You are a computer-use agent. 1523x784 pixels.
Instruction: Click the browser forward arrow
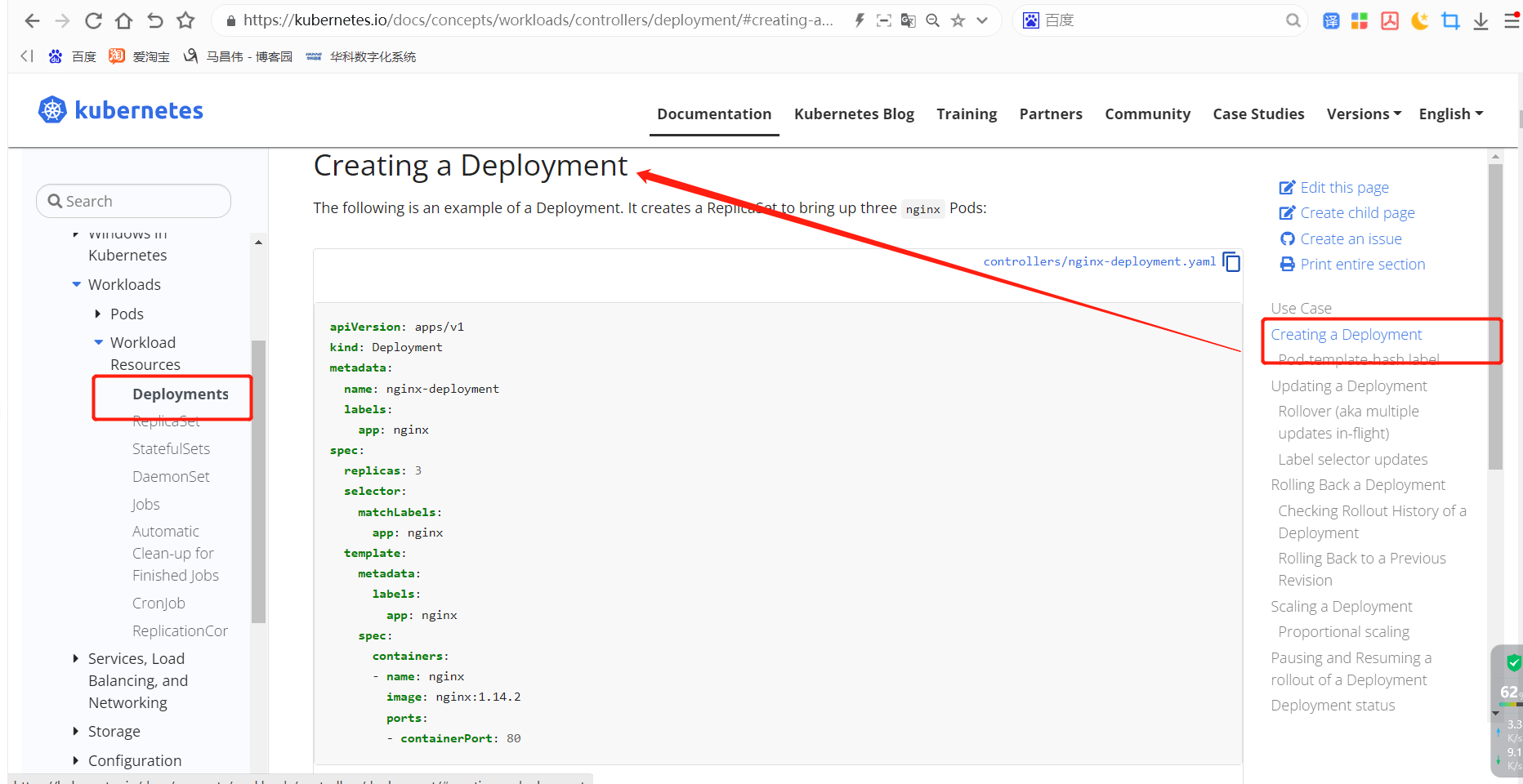pos(62,20)
